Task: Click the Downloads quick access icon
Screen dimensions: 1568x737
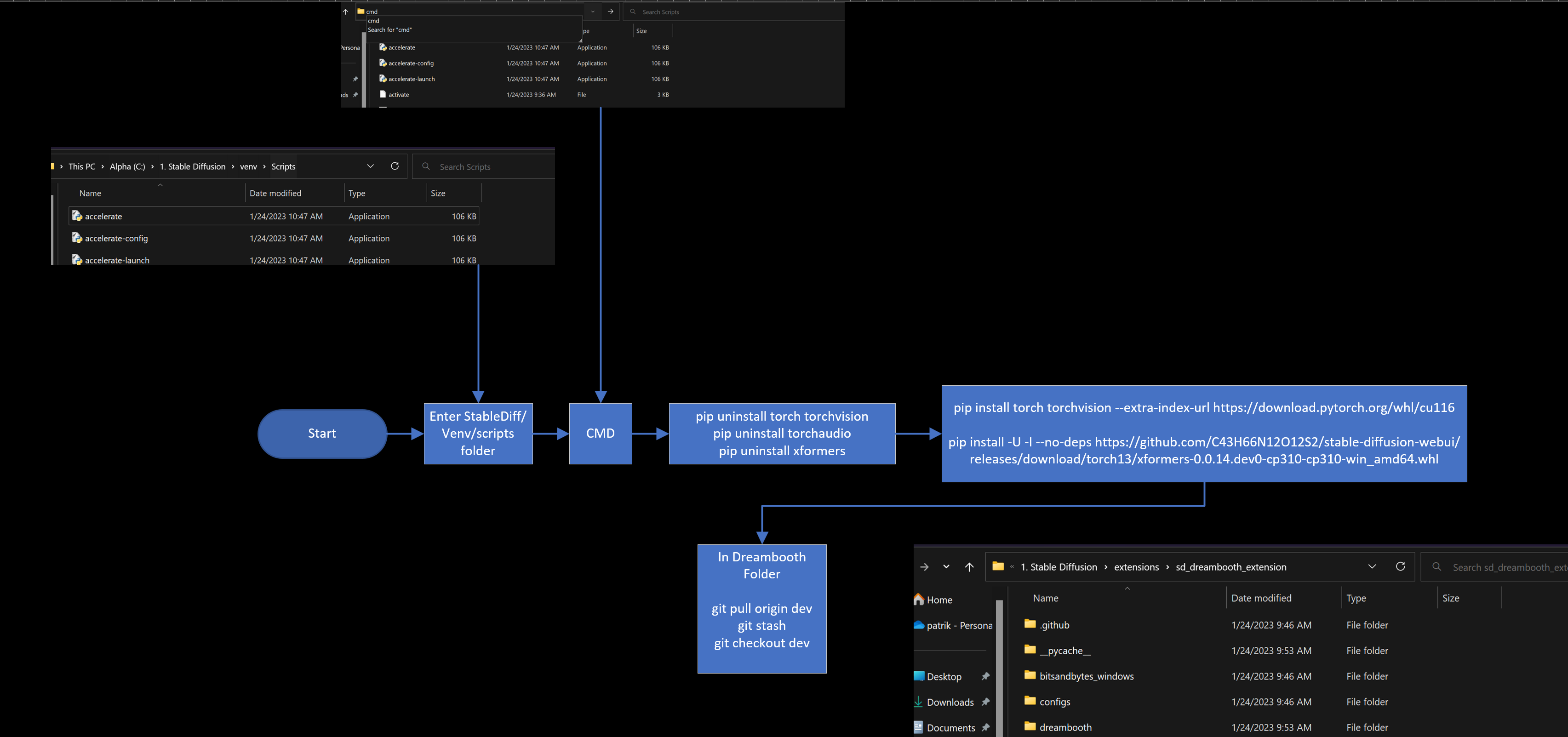Action: (x=919, y=702)
